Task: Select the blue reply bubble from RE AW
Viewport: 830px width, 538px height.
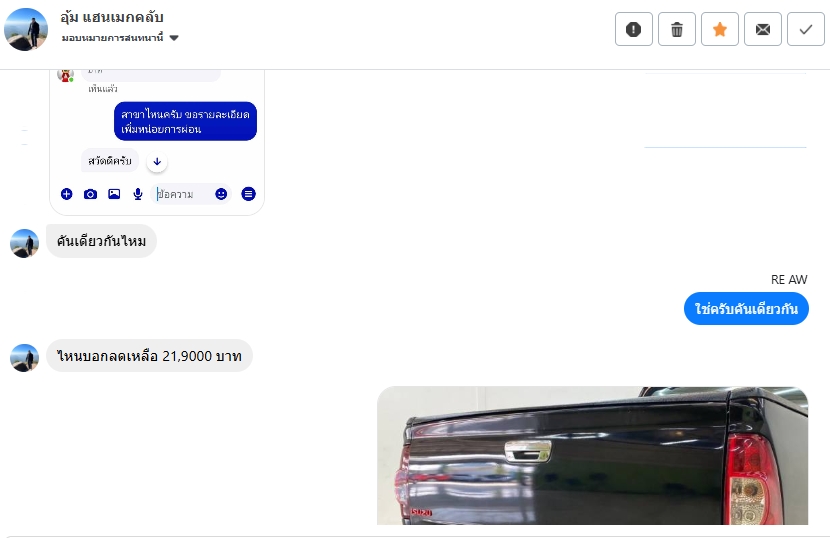Action: (x=746, y=309)
